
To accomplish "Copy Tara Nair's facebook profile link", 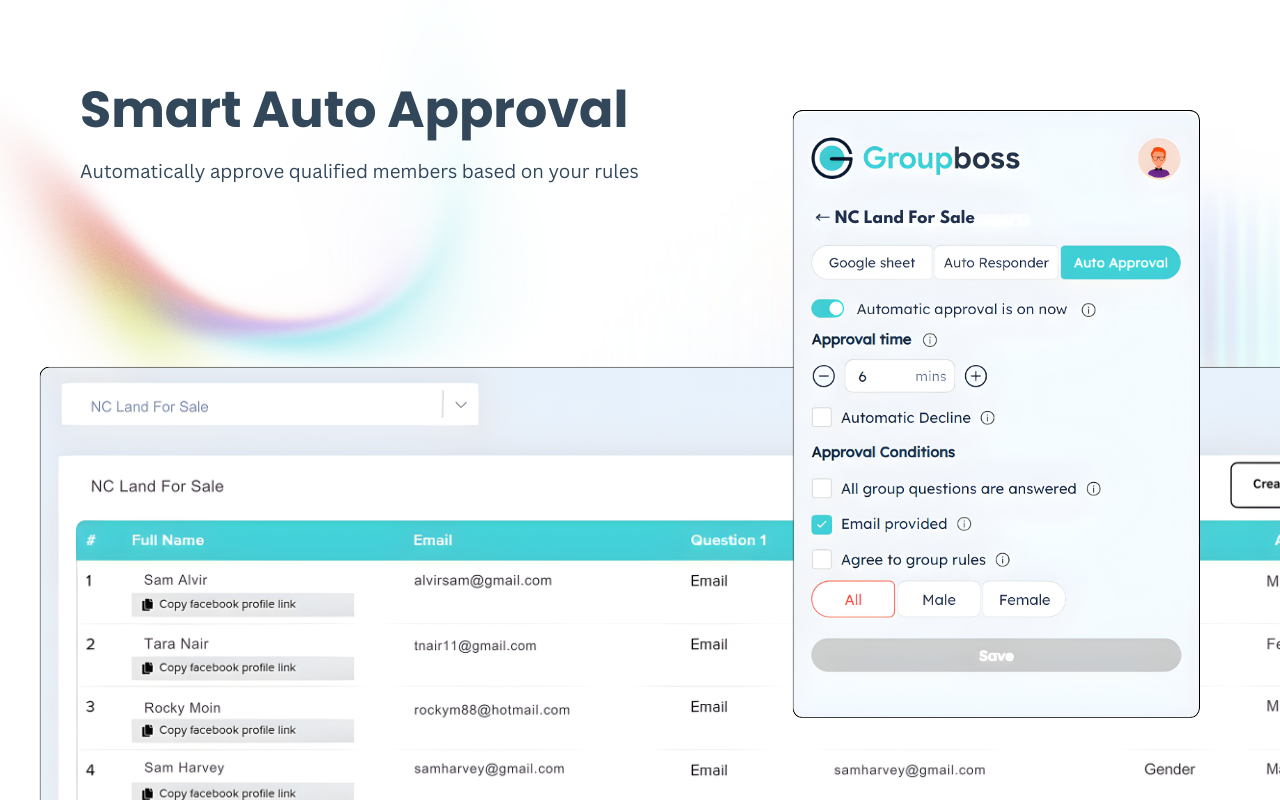I will click(243, 668).
